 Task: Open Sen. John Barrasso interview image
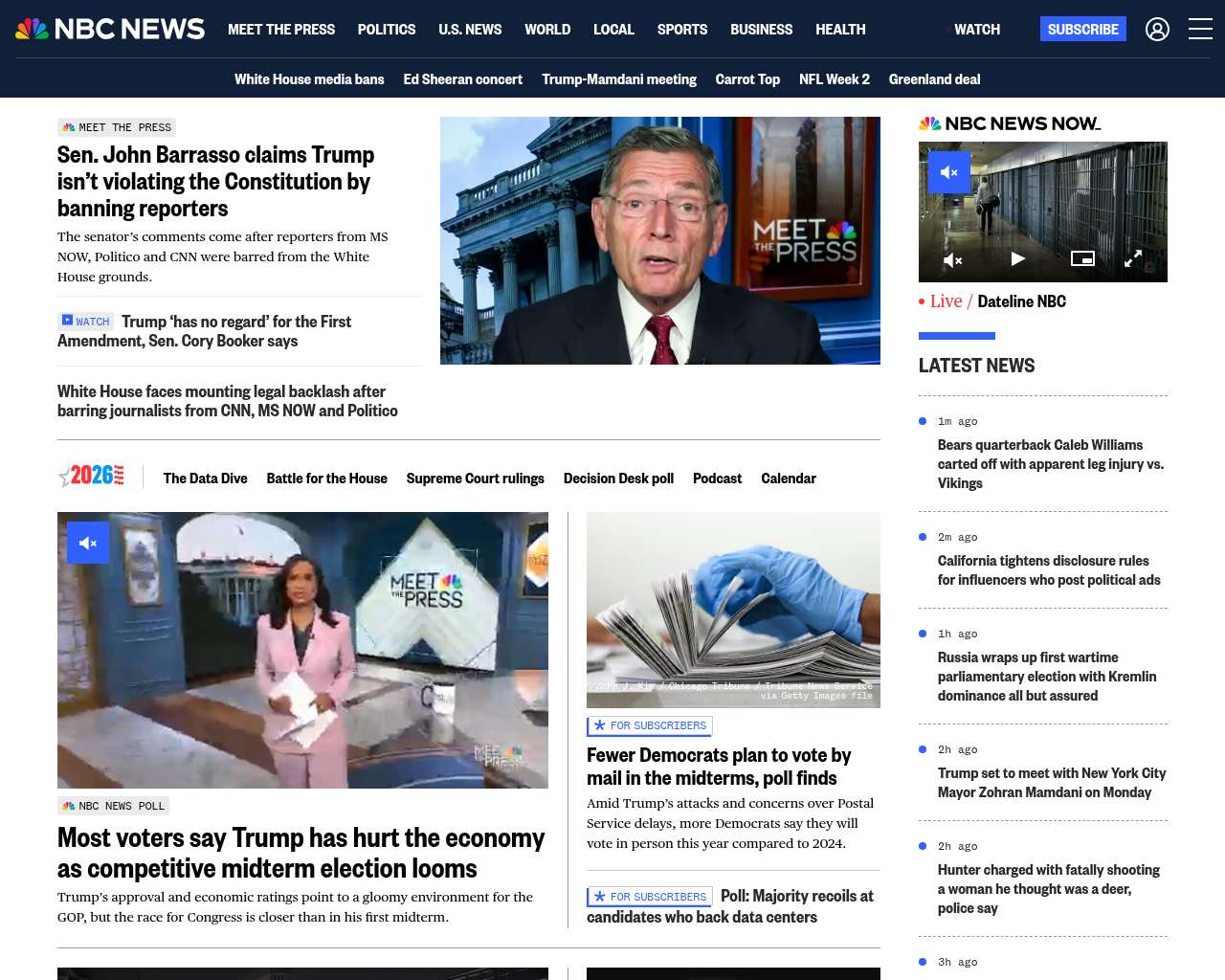660,240
